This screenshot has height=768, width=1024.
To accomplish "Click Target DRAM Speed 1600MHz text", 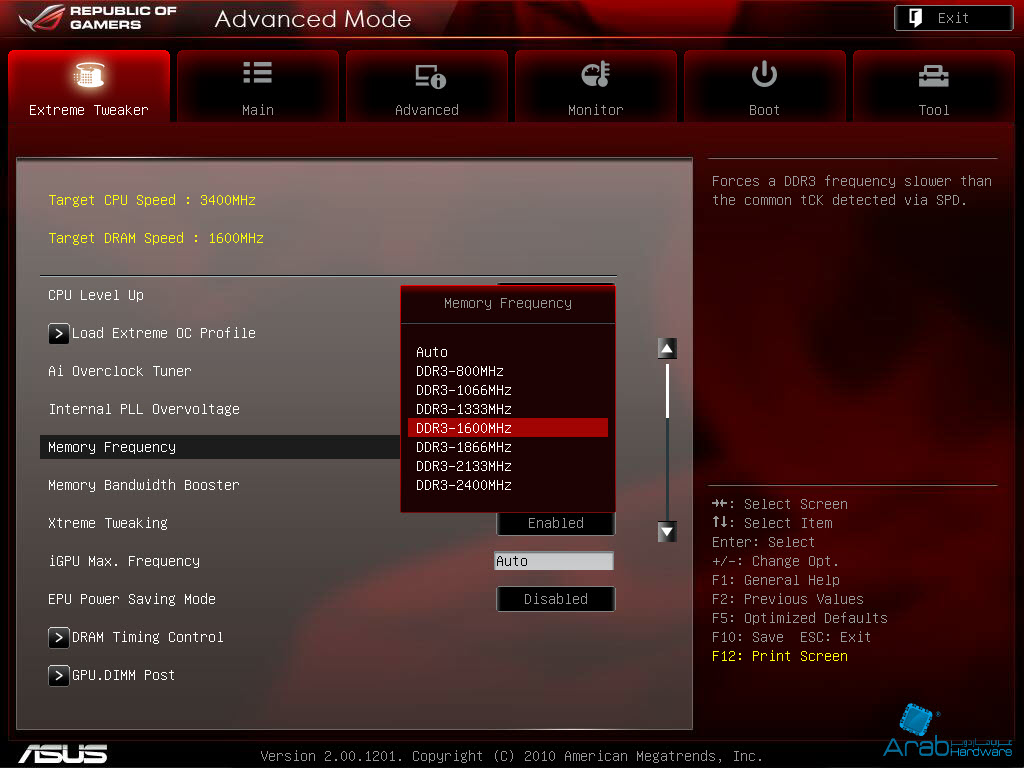I will pyautogui.click(x=155, y=238).
